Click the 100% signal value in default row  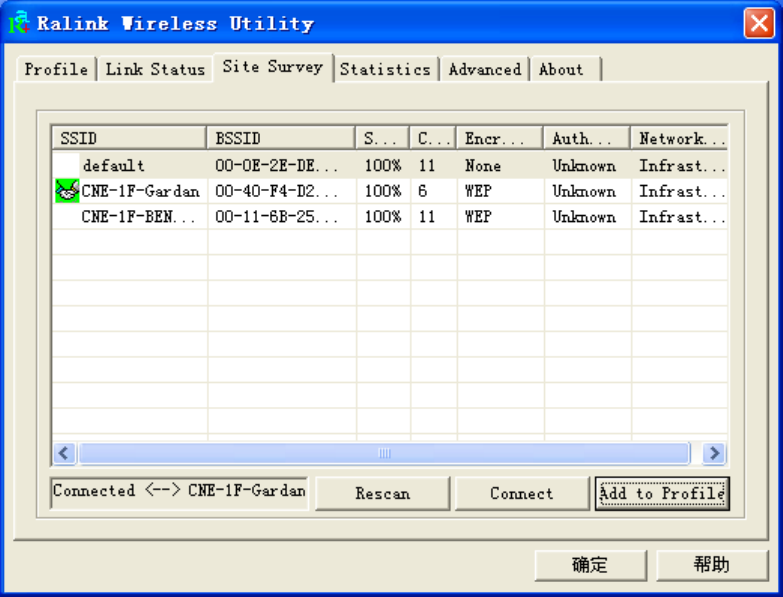point(383,165)
